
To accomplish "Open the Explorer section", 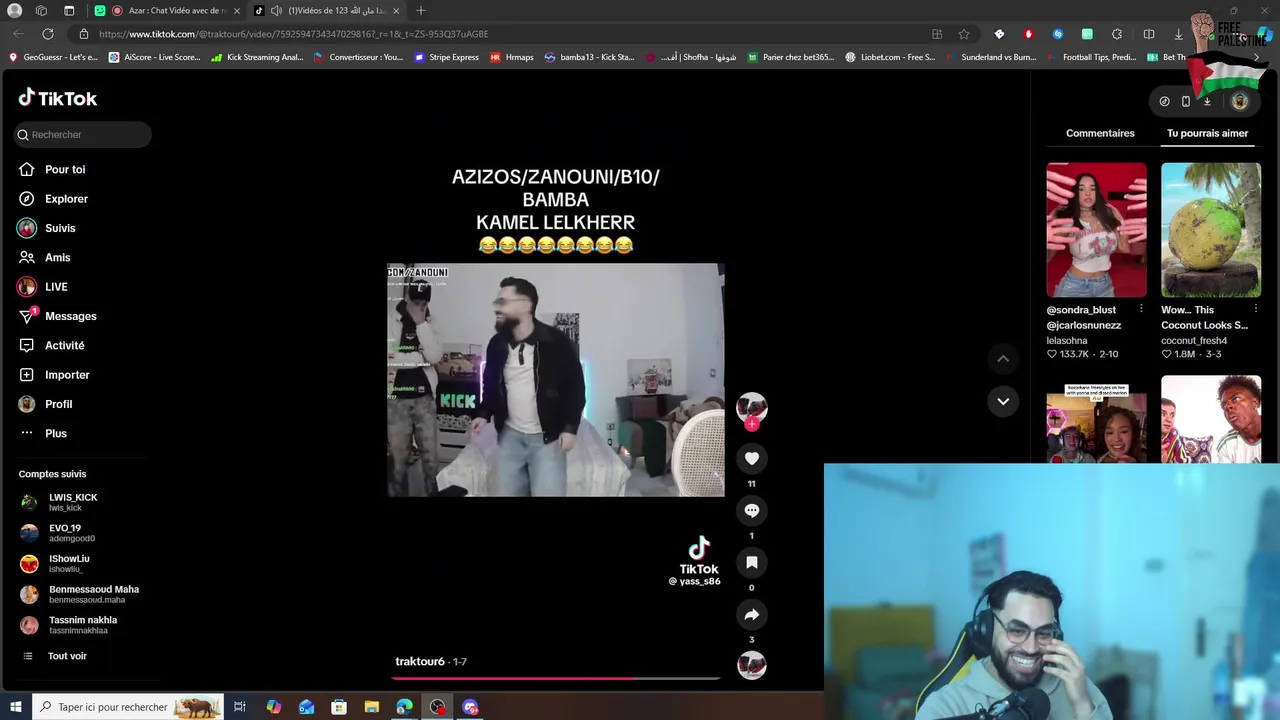I will coord(53,199).
